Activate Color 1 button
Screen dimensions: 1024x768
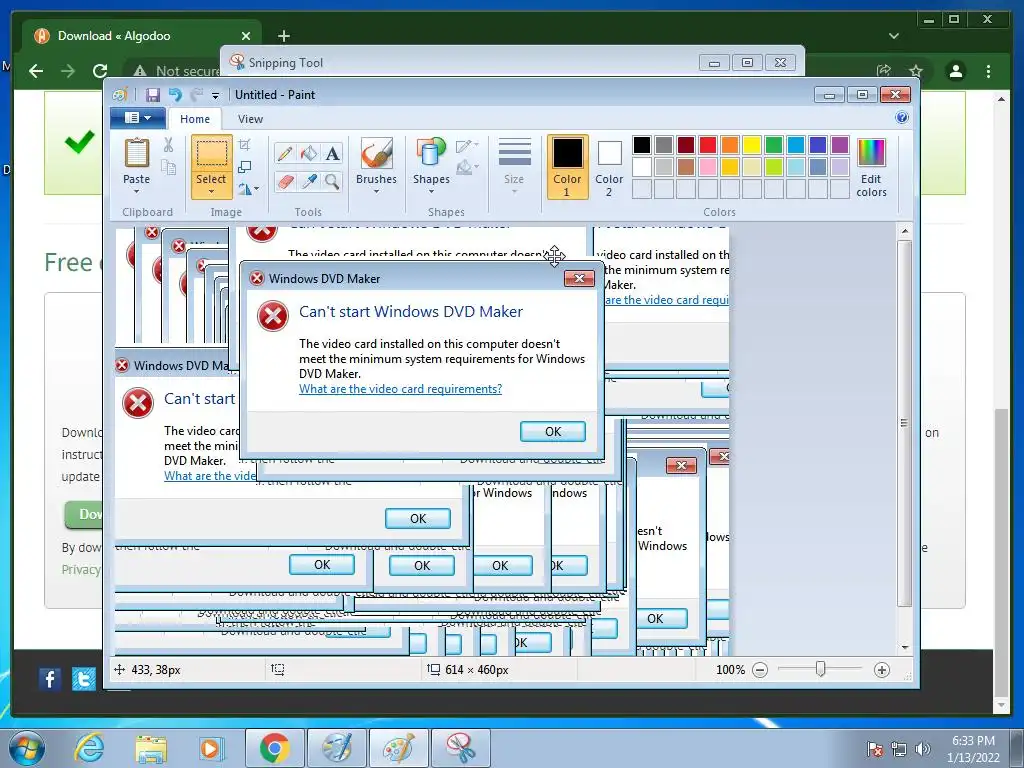pyautogui.click(x=567, y=167)
